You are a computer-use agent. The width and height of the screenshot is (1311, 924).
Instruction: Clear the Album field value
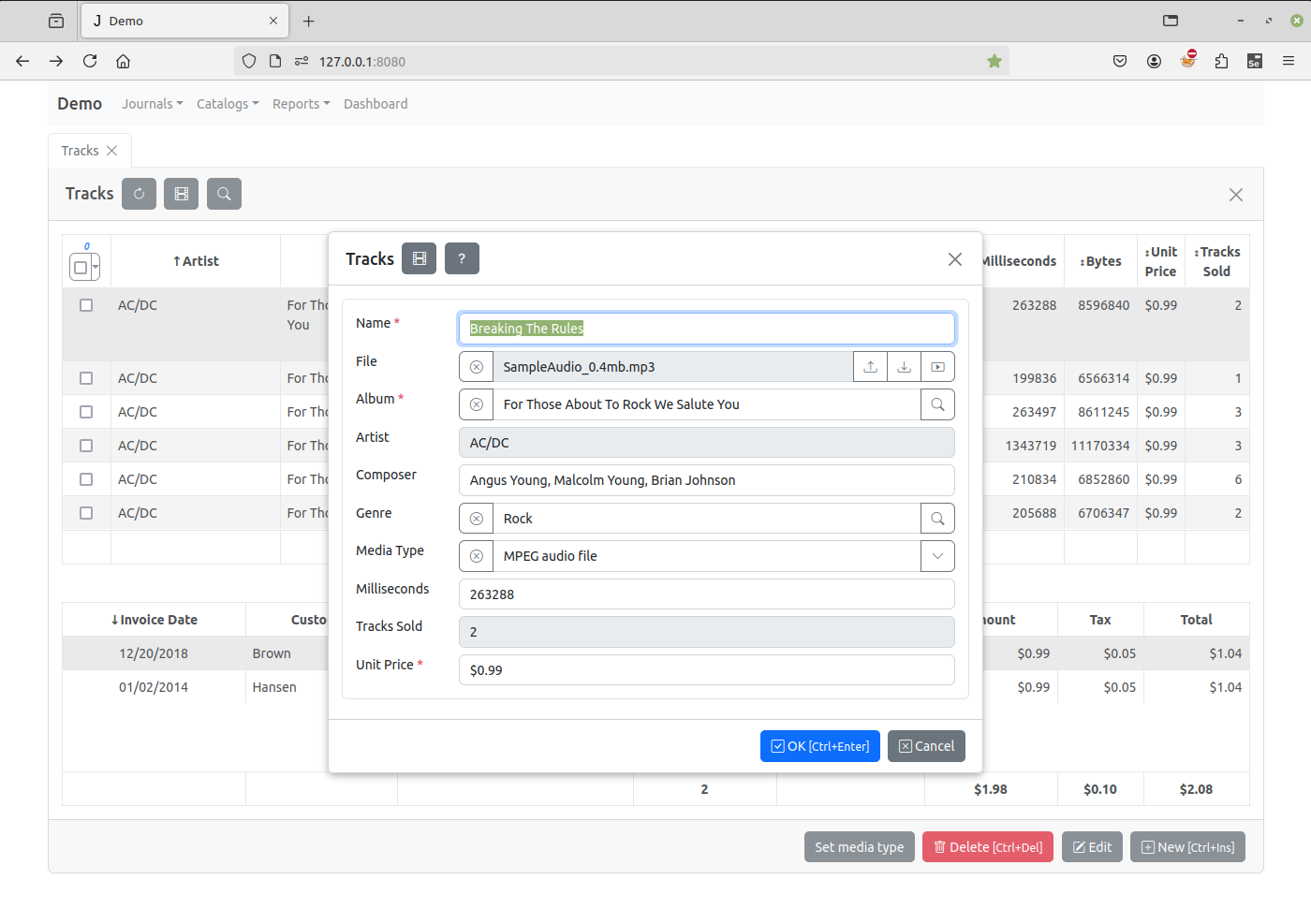(x=477, y=404)
